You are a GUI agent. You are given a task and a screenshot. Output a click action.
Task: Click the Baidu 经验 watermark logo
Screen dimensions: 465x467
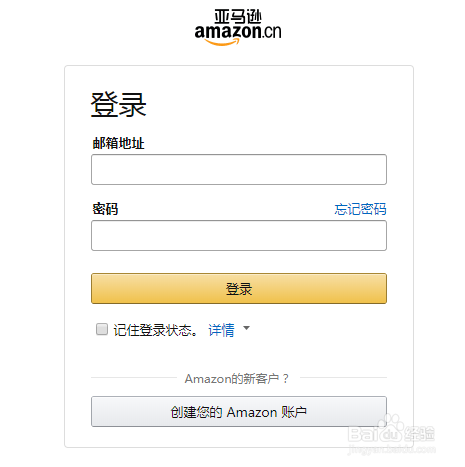coord(392,432)
